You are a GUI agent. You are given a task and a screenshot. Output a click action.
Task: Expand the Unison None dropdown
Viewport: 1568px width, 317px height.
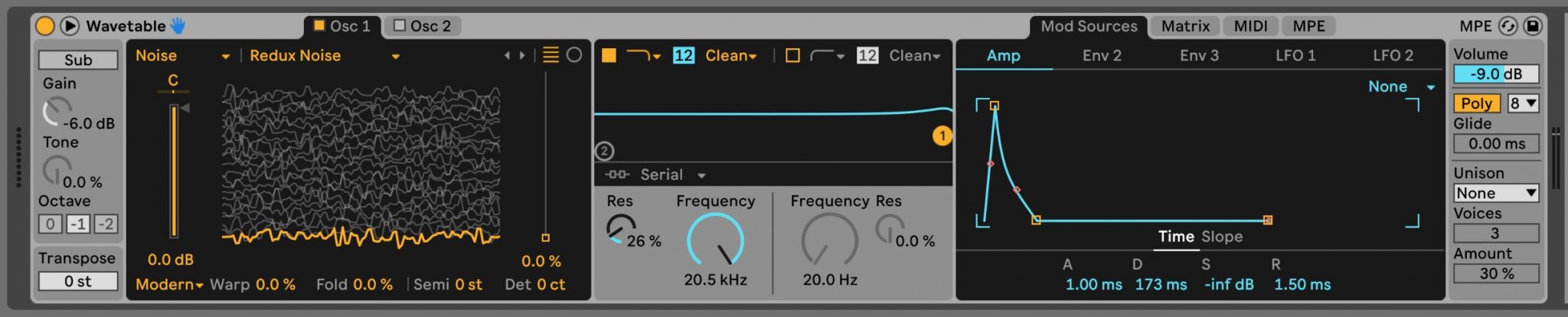click(x=1496, y=193)
